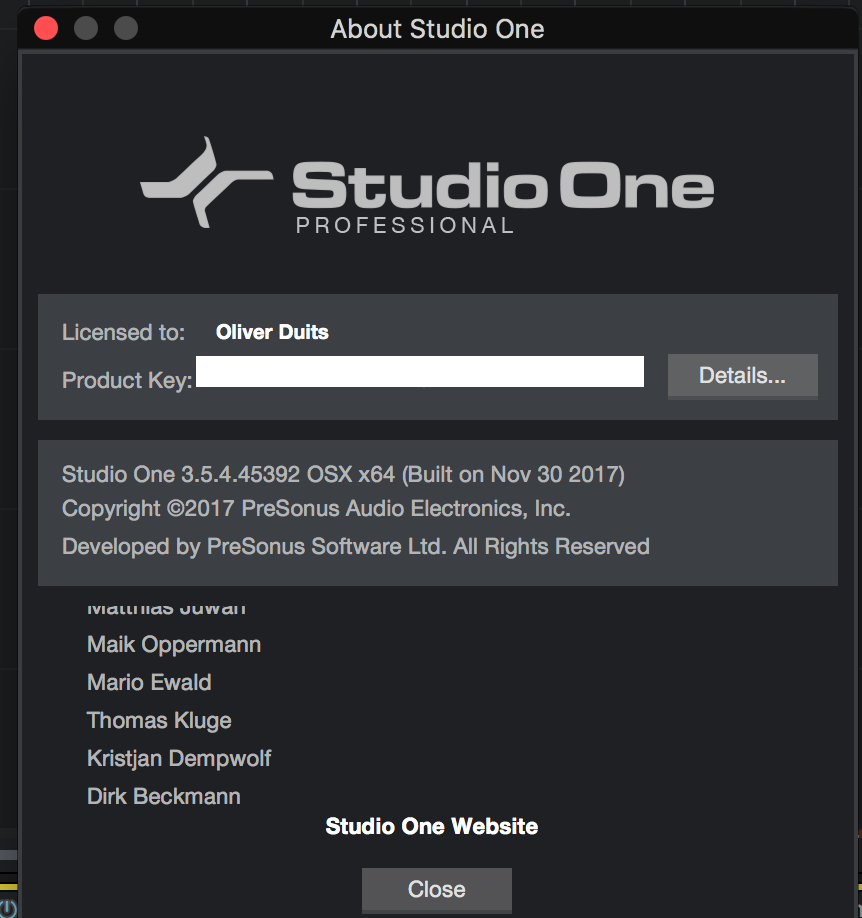Click the PROFESSIONAL edition label
The image size is (862, 918).
(x=405, y=225)
